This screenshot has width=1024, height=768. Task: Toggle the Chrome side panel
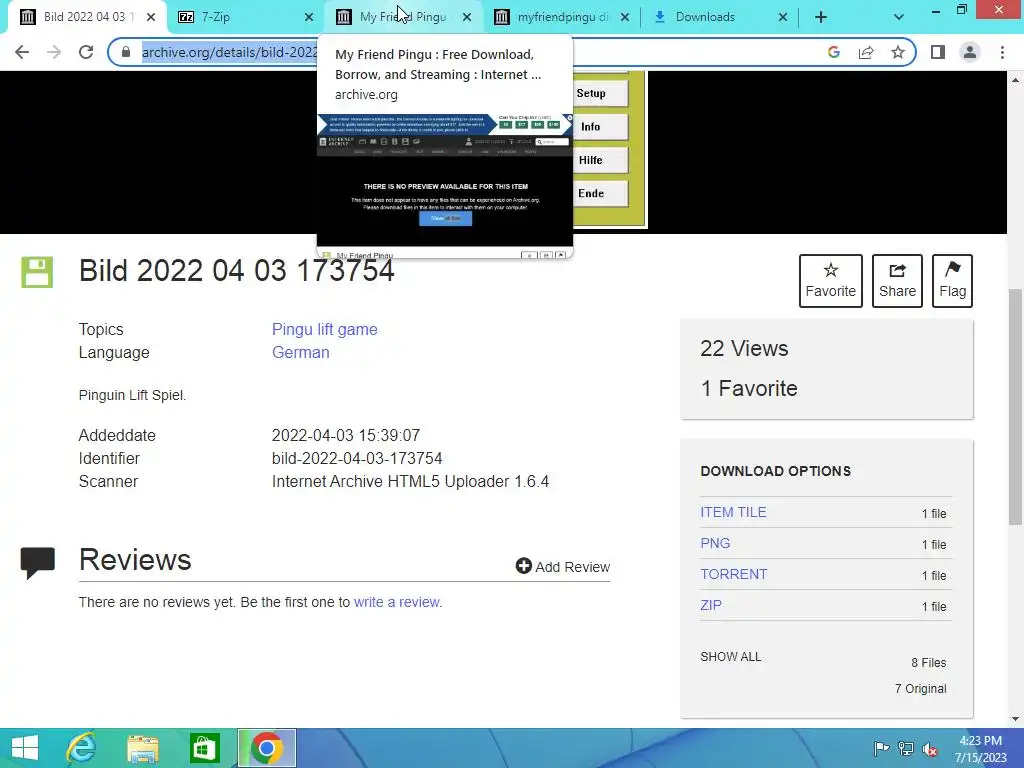click(938, 52)
